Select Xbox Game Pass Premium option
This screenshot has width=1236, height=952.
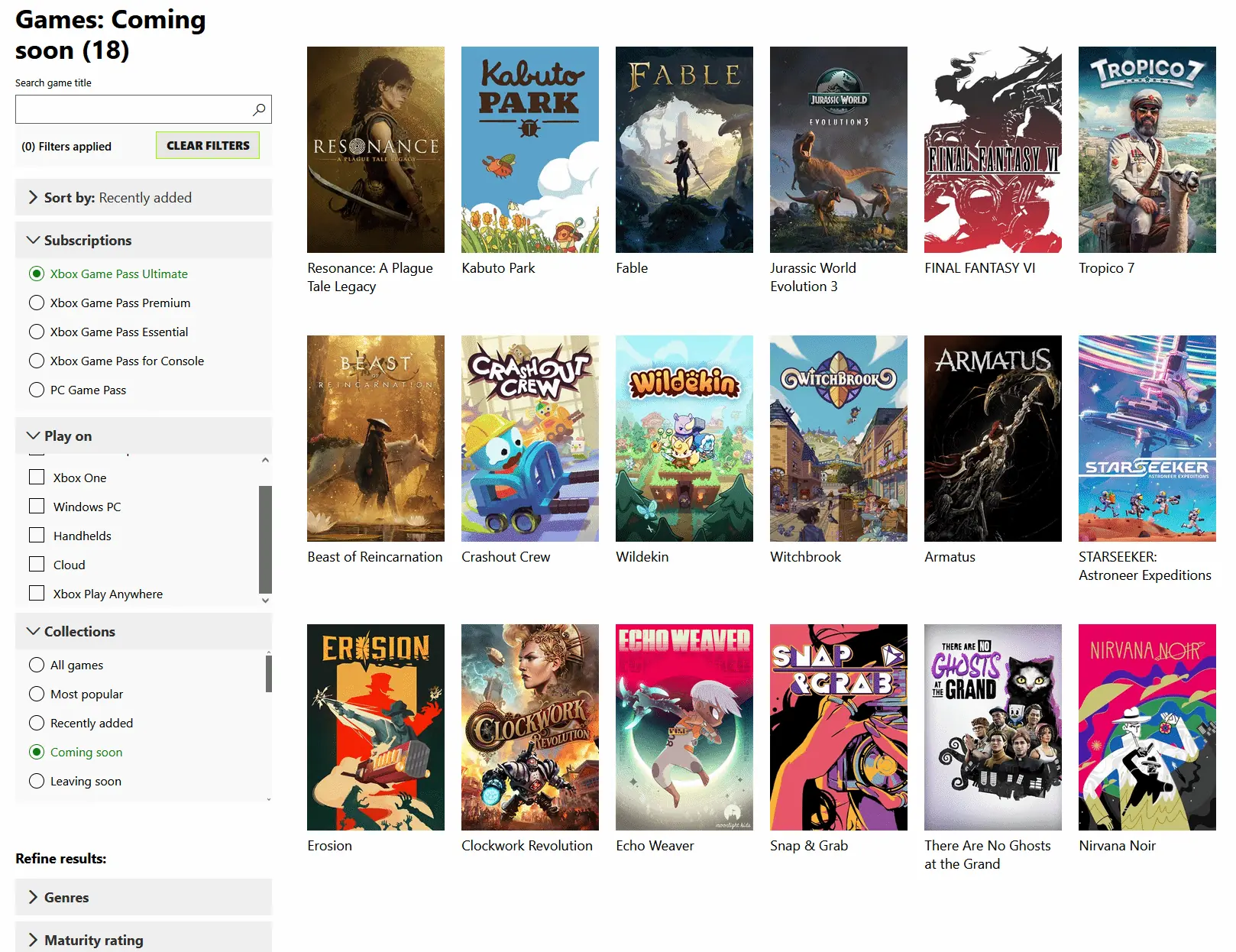point(37,303)
